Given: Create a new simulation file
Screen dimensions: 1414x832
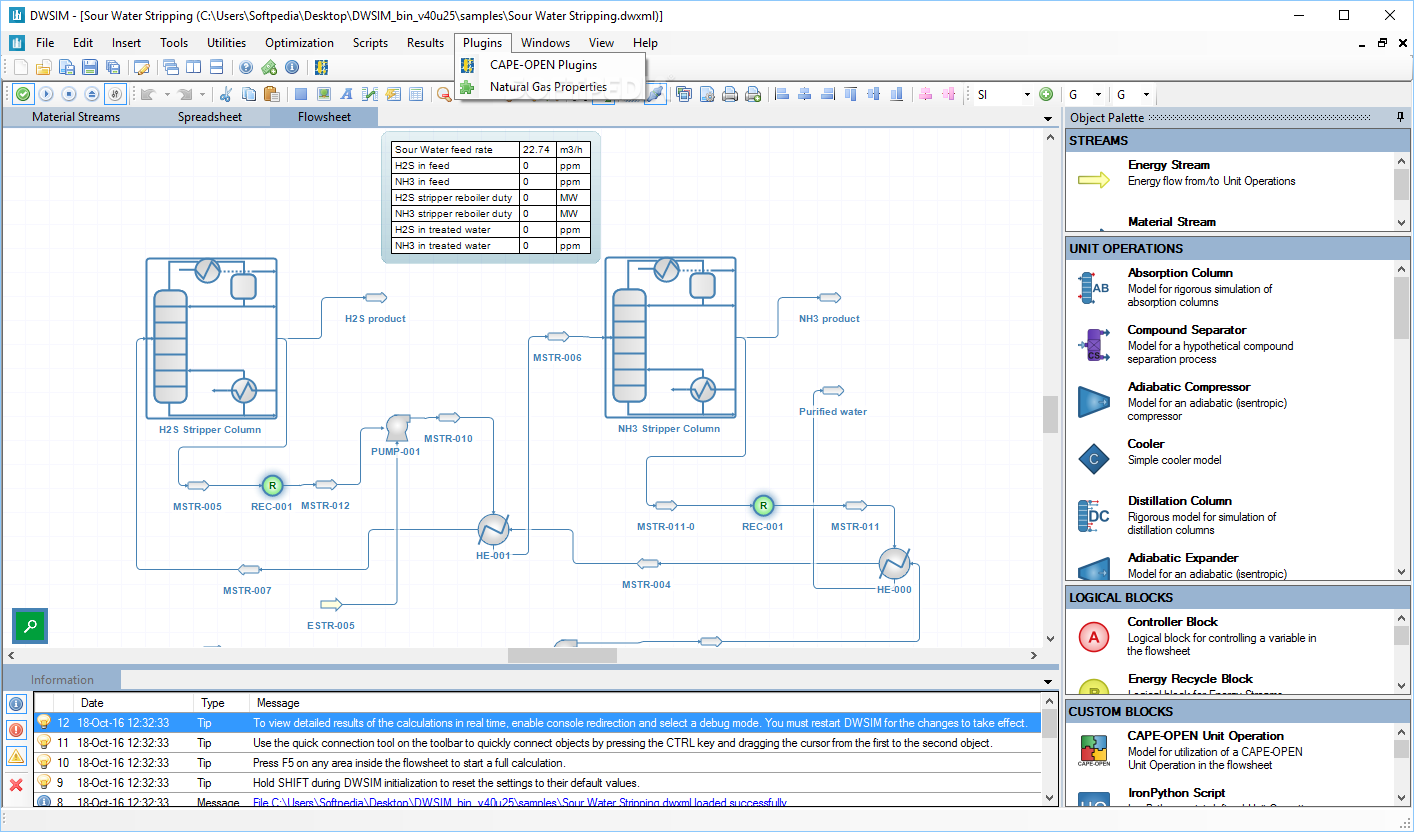Looking at the screenshot, I should [x=21, y=67].
